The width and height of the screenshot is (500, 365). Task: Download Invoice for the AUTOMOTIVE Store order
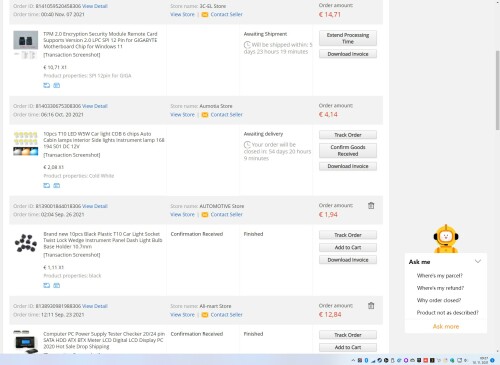(x=348, y=260)
